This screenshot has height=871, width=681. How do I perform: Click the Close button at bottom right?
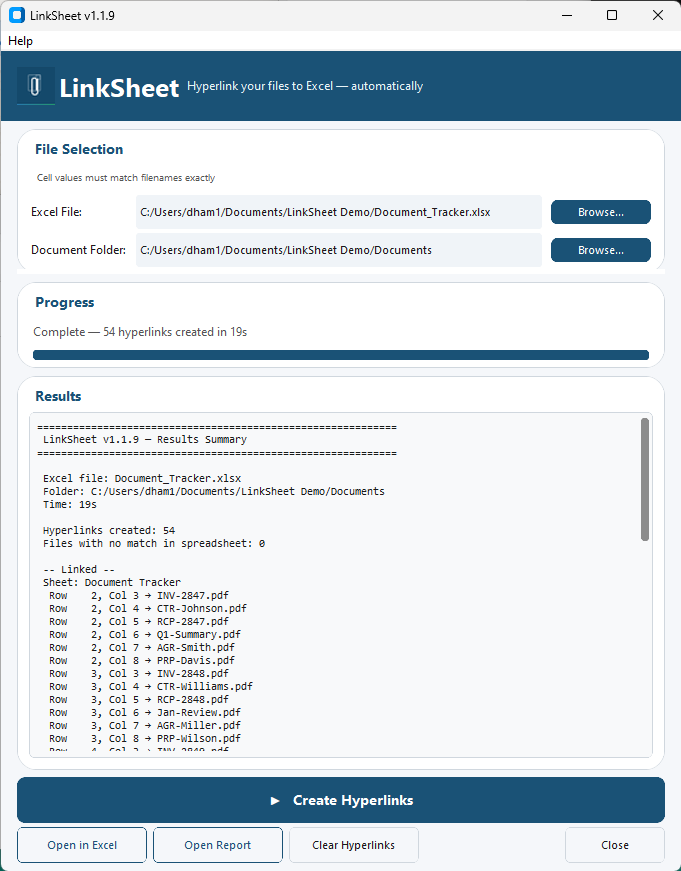615,845
